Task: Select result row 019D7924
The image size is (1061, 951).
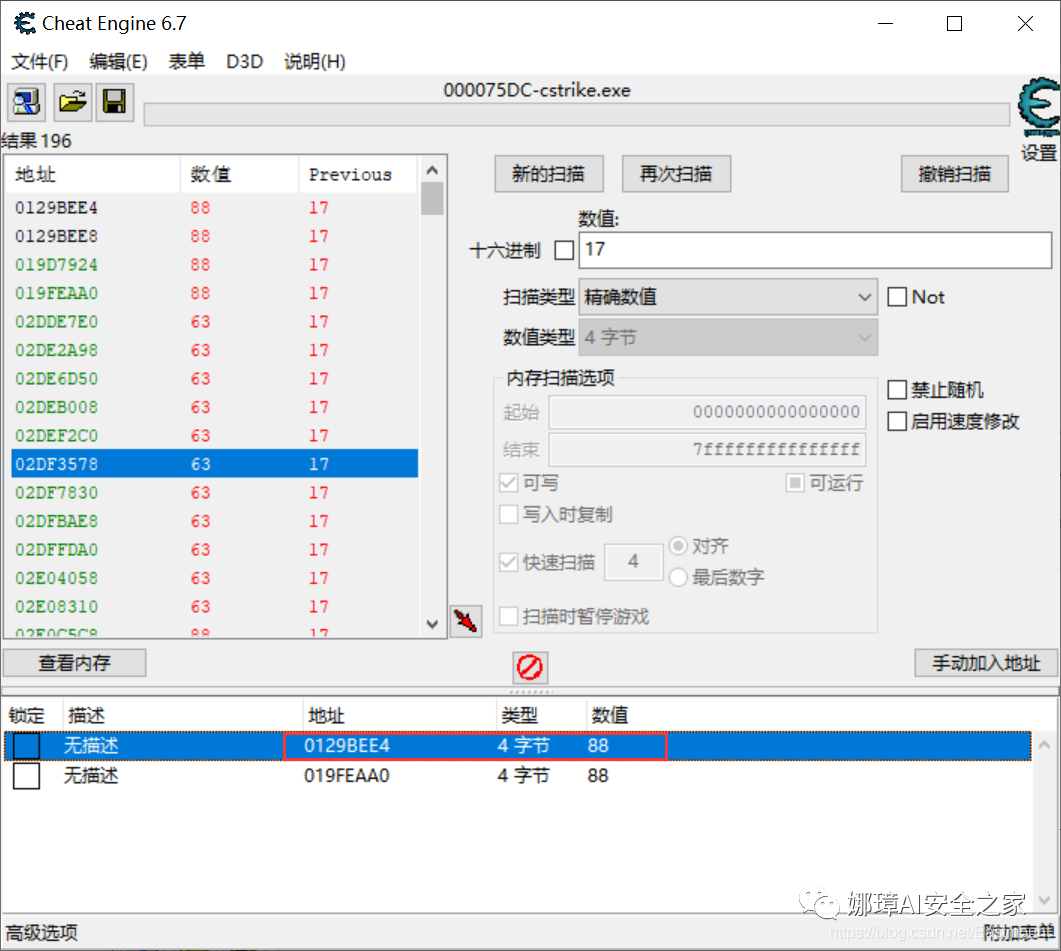Action: (215, 265)
